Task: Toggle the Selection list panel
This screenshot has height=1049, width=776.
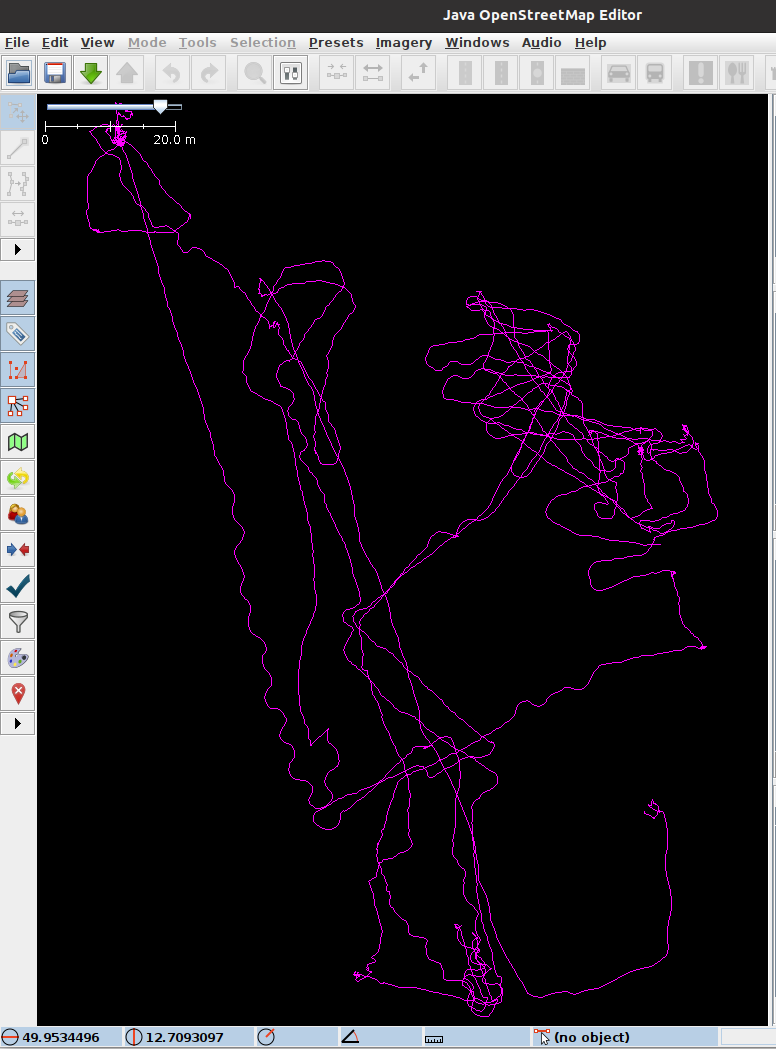Action: (x=18, y=369)
